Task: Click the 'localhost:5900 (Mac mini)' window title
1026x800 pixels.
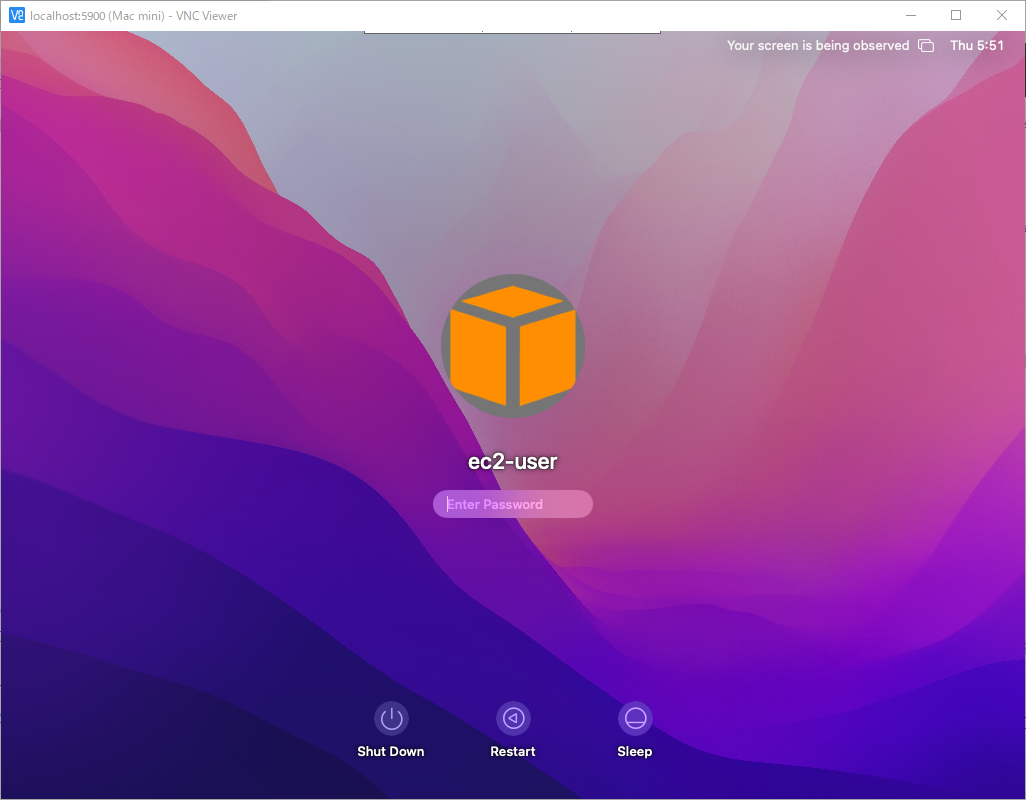Action: (134, 15)
